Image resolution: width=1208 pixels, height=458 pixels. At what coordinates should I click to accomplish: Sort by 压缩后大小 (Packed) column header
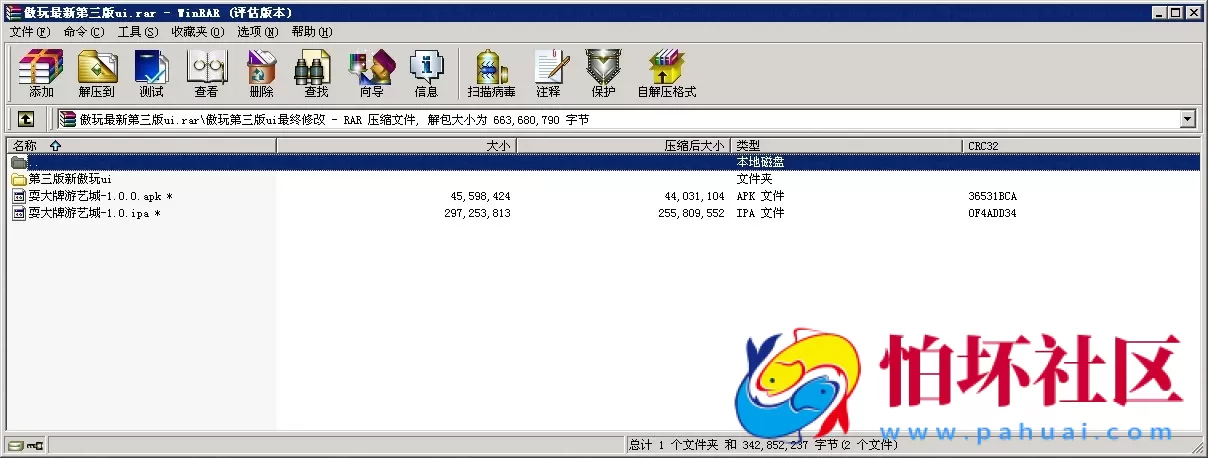pos(623,146)
